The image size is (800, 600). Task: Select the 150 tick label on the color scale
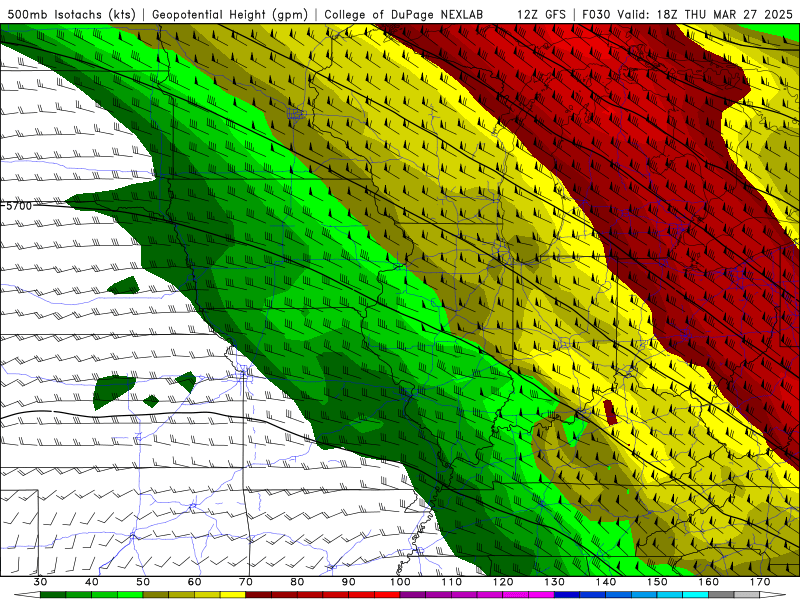pos(657,582)
